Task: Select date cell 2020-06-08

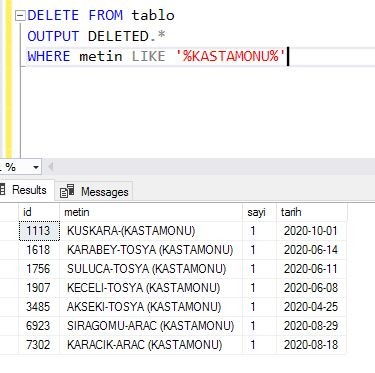Action: click(311, 288)
